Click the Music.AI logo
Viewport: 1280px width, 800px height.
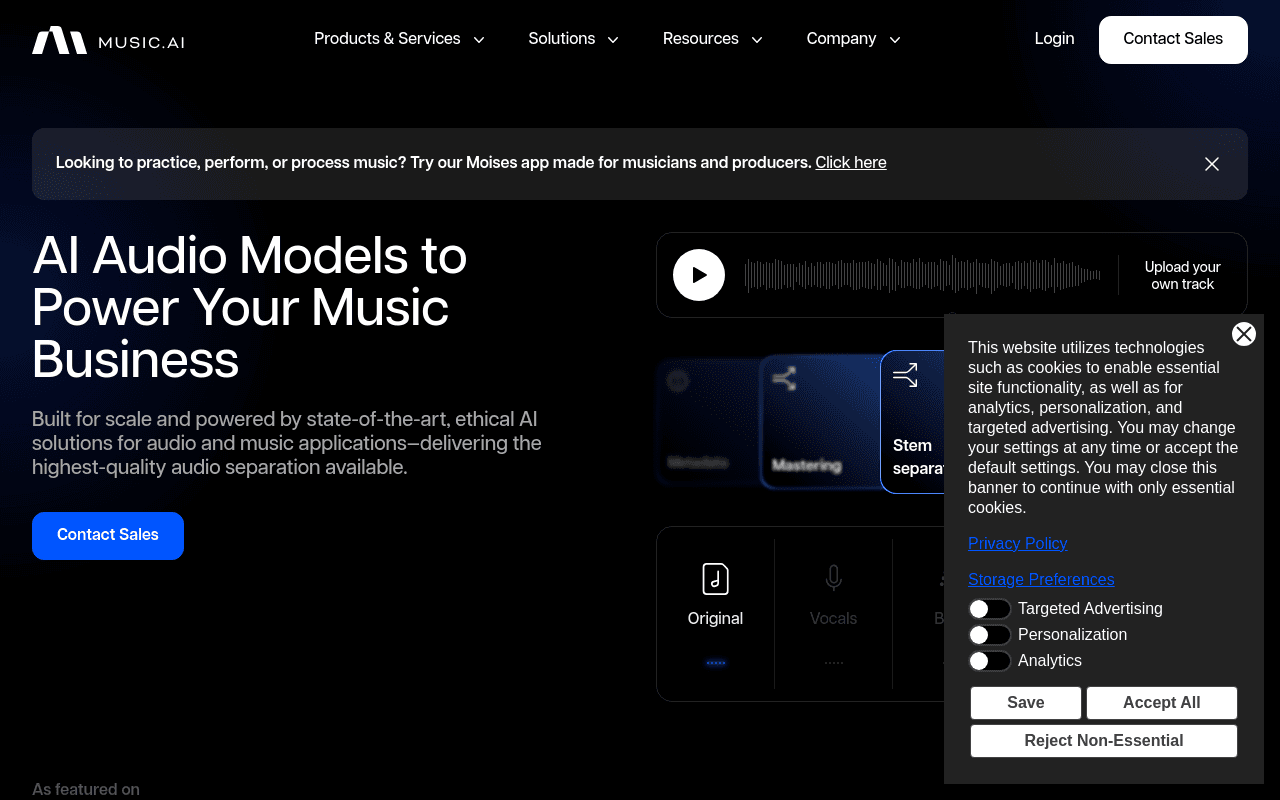pos(108,40)
